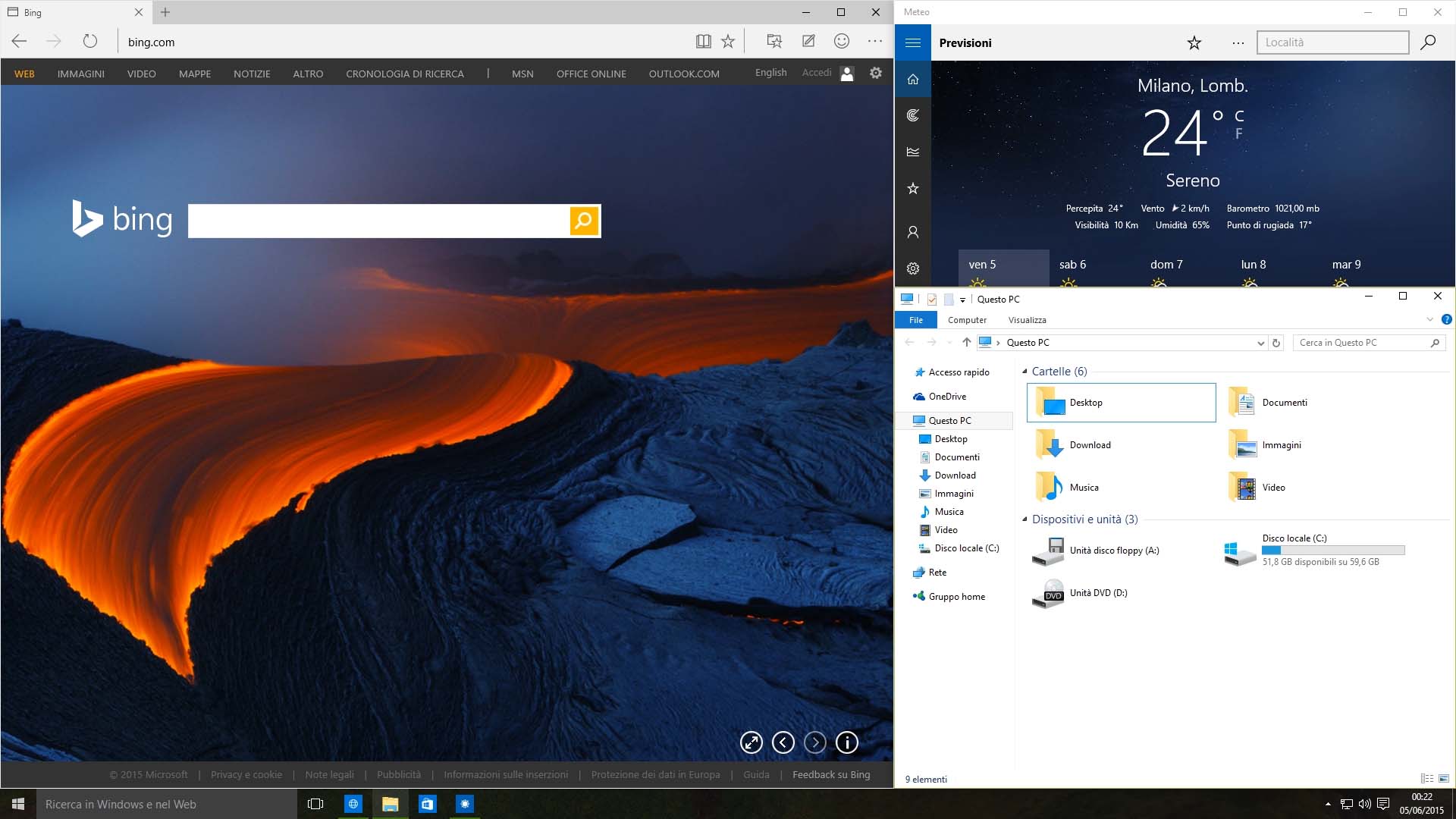Switch Bing language to English

click(x=770, y=73)
